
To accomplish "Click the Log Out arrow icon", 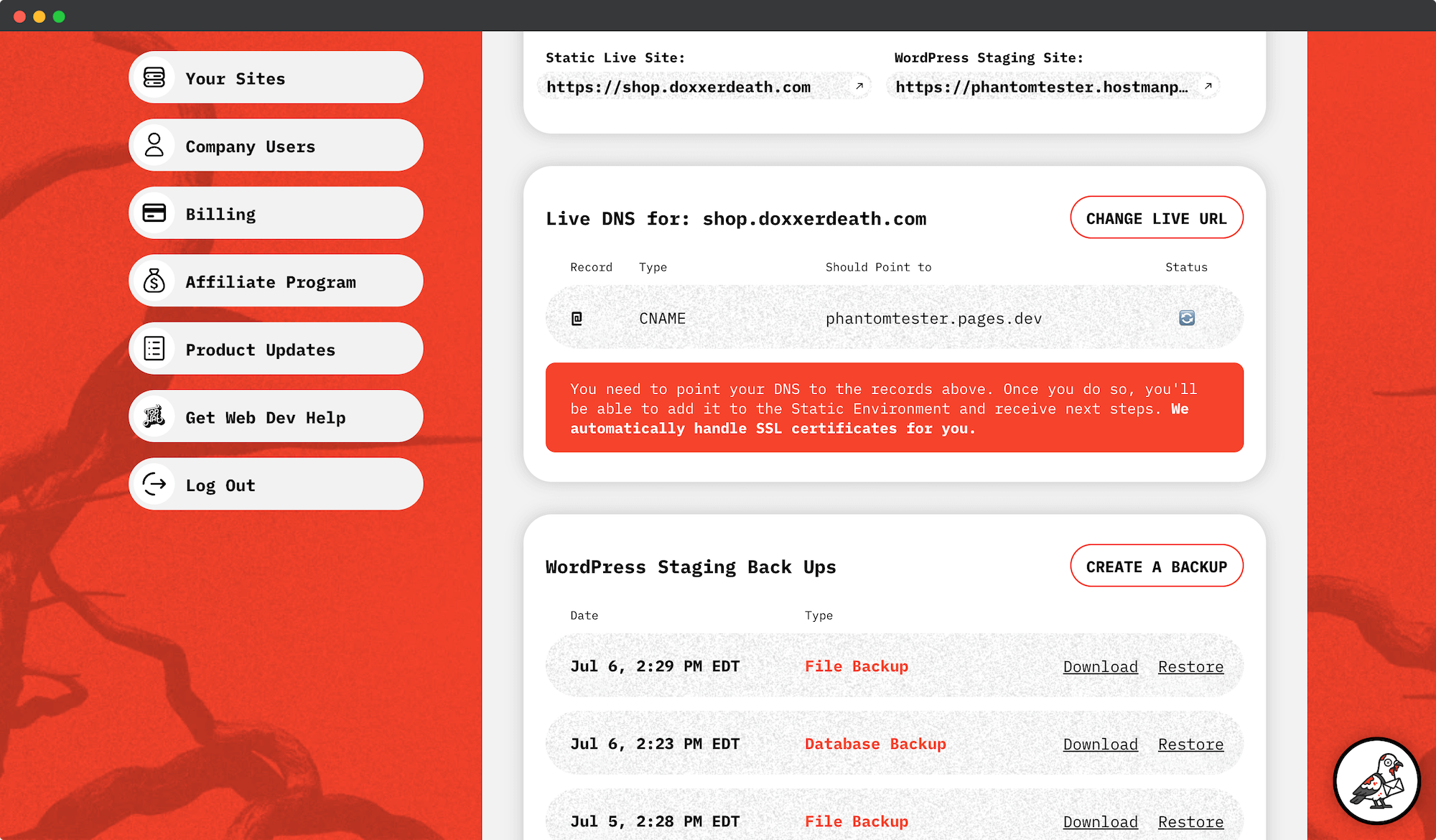I will 154,485.
